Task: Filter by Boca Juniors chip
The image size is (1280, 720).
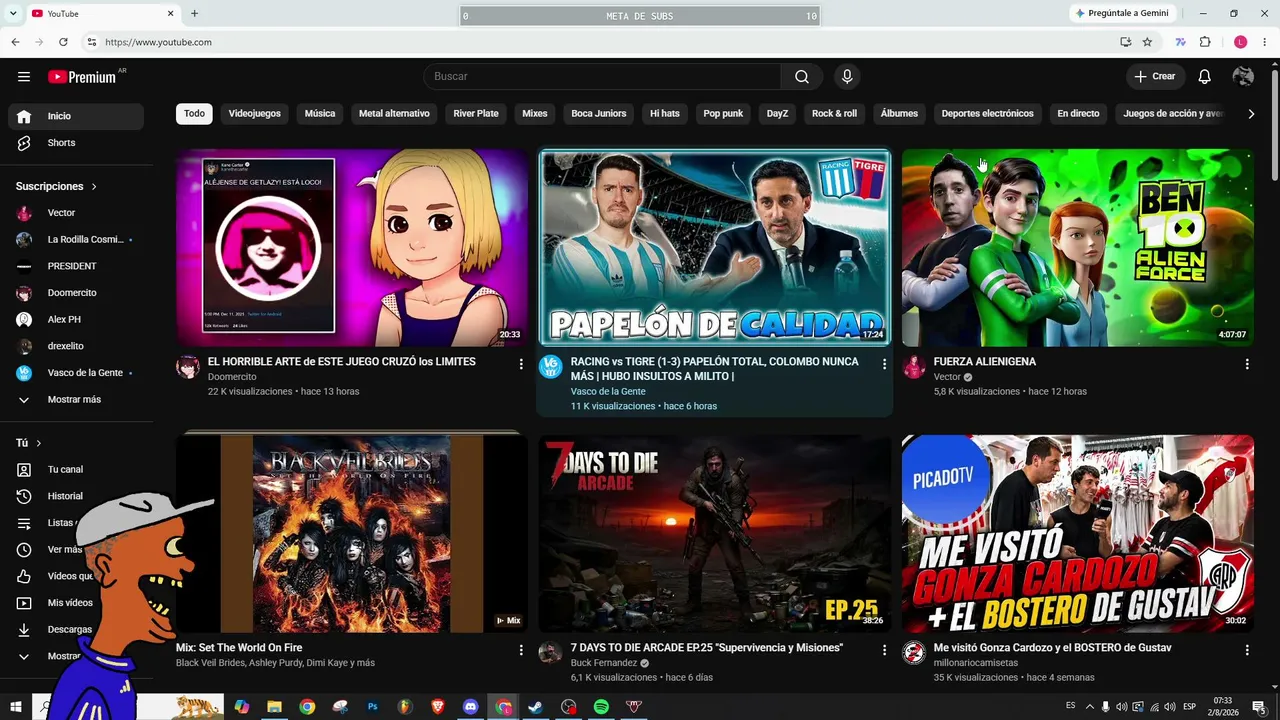Action: [599, 114]
